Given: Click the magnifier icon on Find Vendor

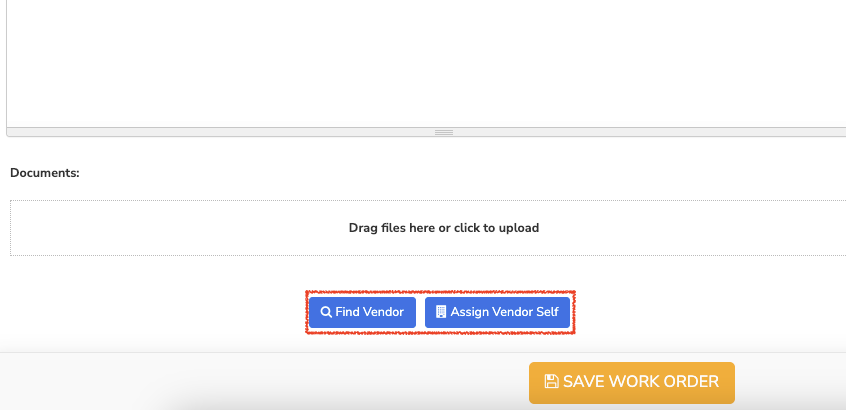Looking at the screenshot, I should (x=326, y=312).
